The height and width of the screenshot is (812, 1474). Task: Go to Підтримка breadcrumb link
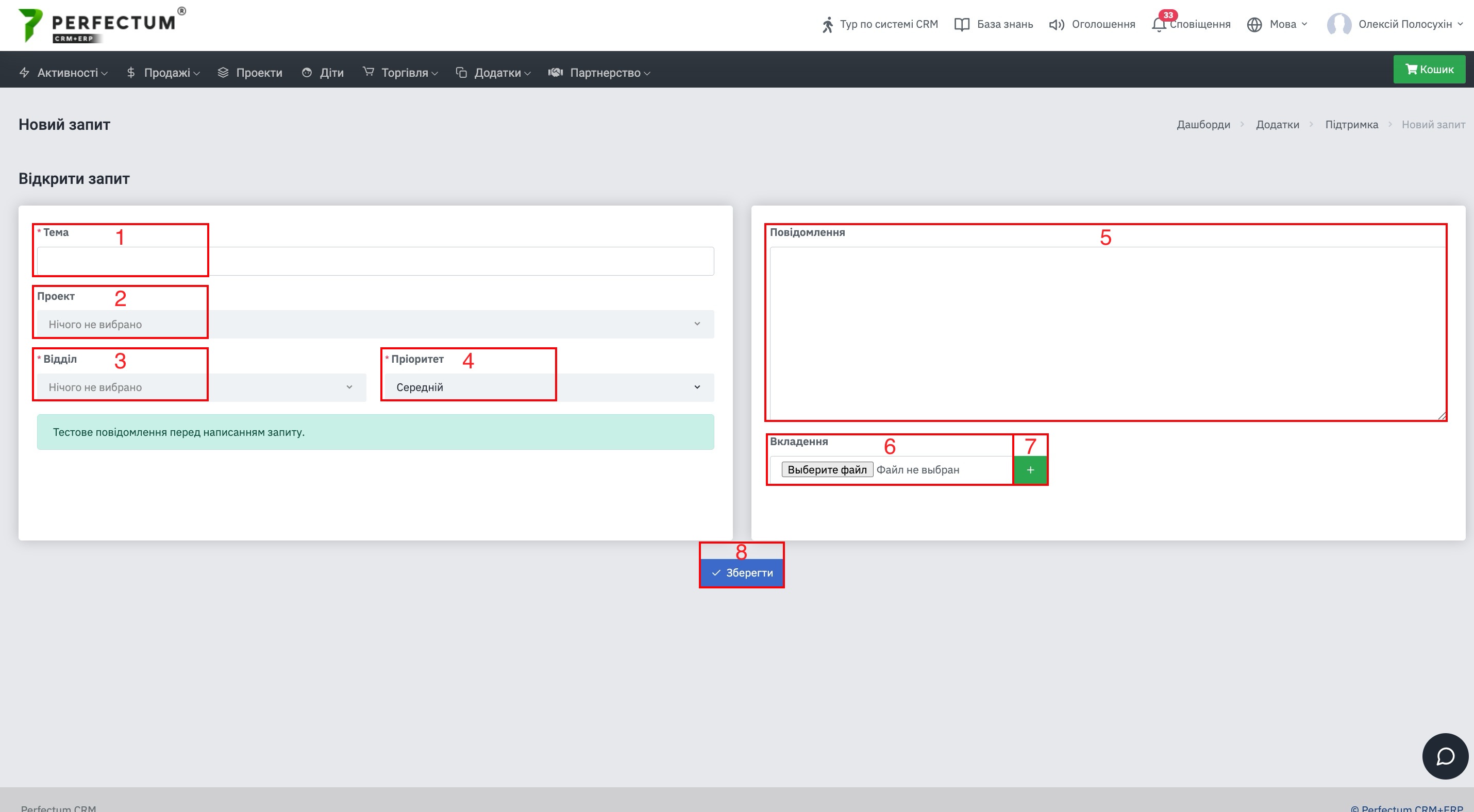pos(1351,125)
